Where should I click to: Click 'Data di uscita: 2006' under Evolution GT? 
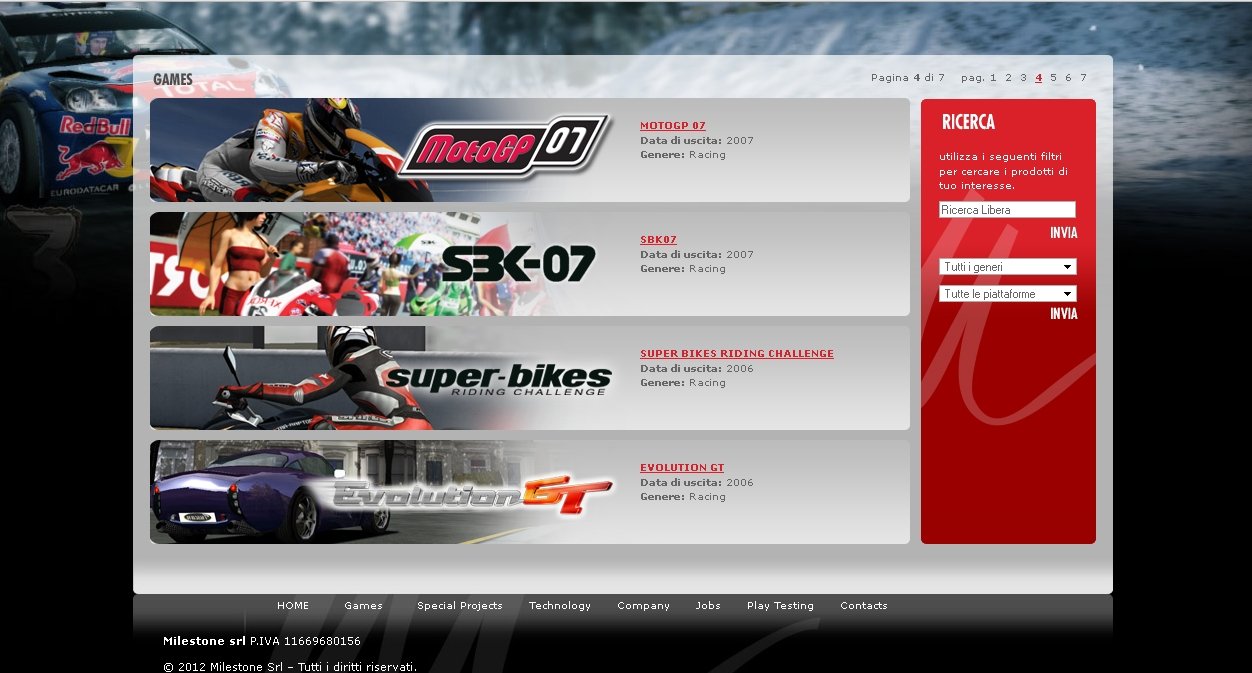coord(697,483)
